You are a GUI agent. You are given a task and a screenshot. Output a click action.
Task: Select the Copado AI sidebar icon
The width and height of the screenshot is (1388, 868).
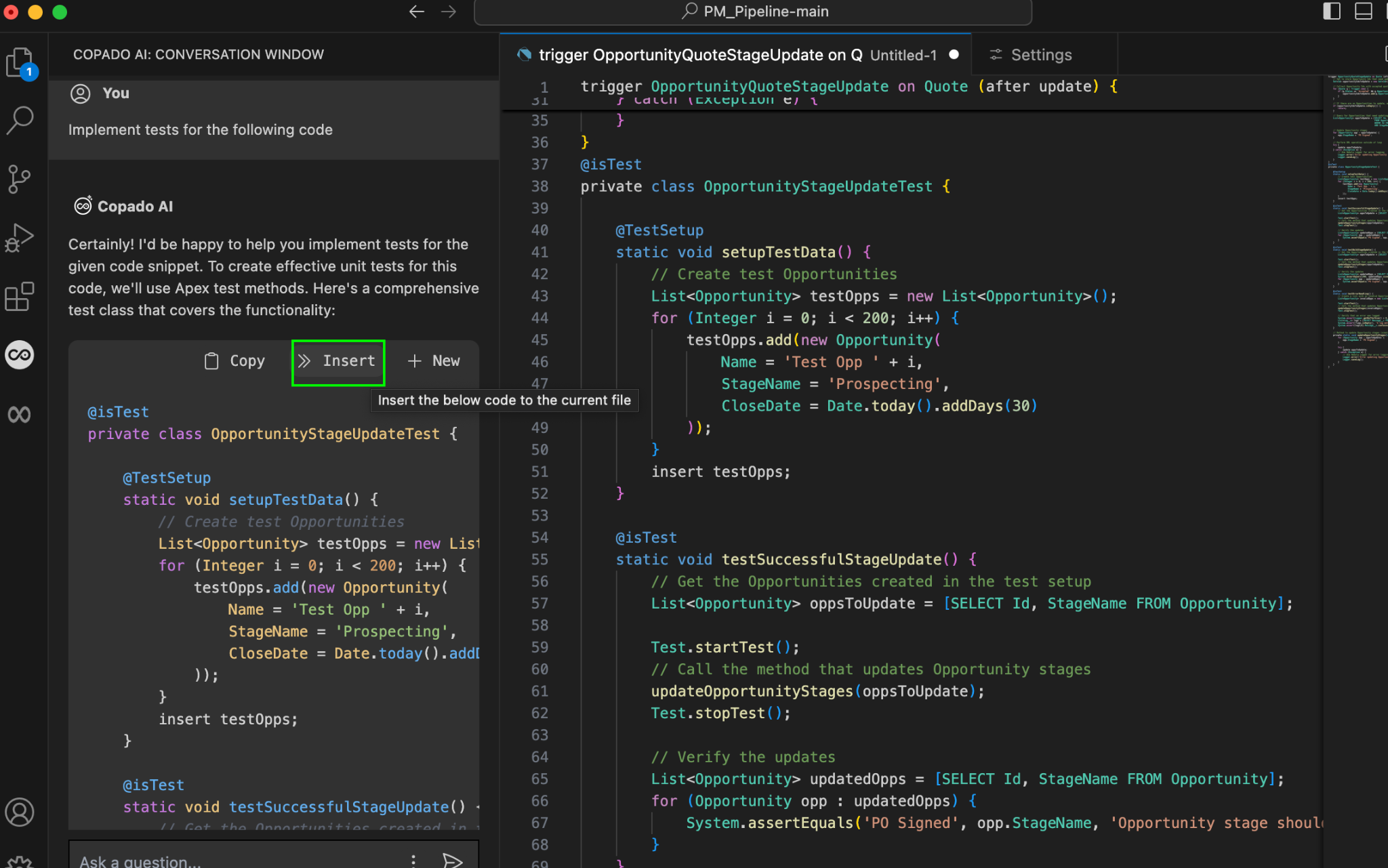pos(20,355)
